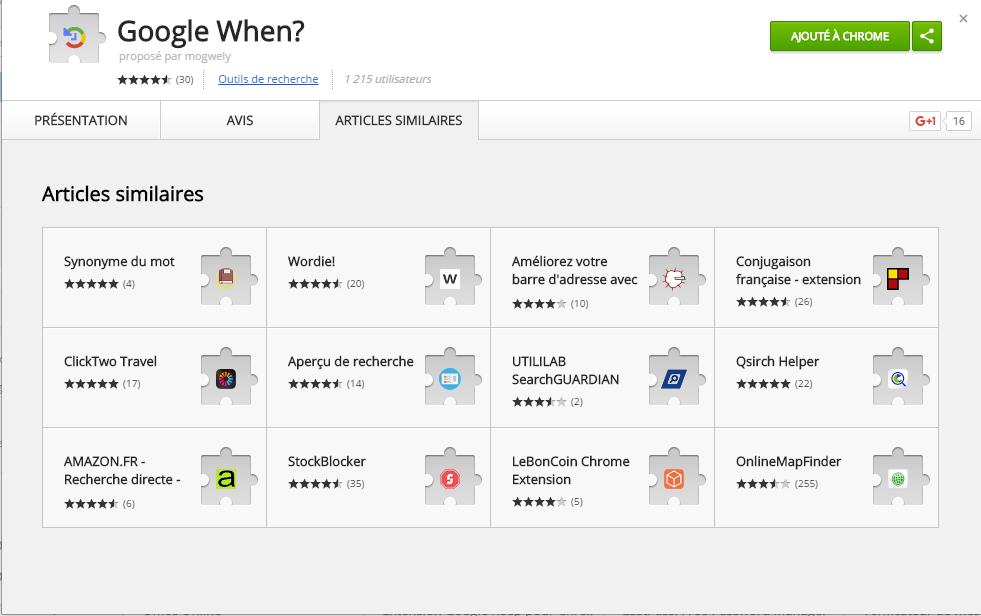Screen dimensions: 981x616
Task: Select the StockBlocker red icon
Action: [450, 479]
